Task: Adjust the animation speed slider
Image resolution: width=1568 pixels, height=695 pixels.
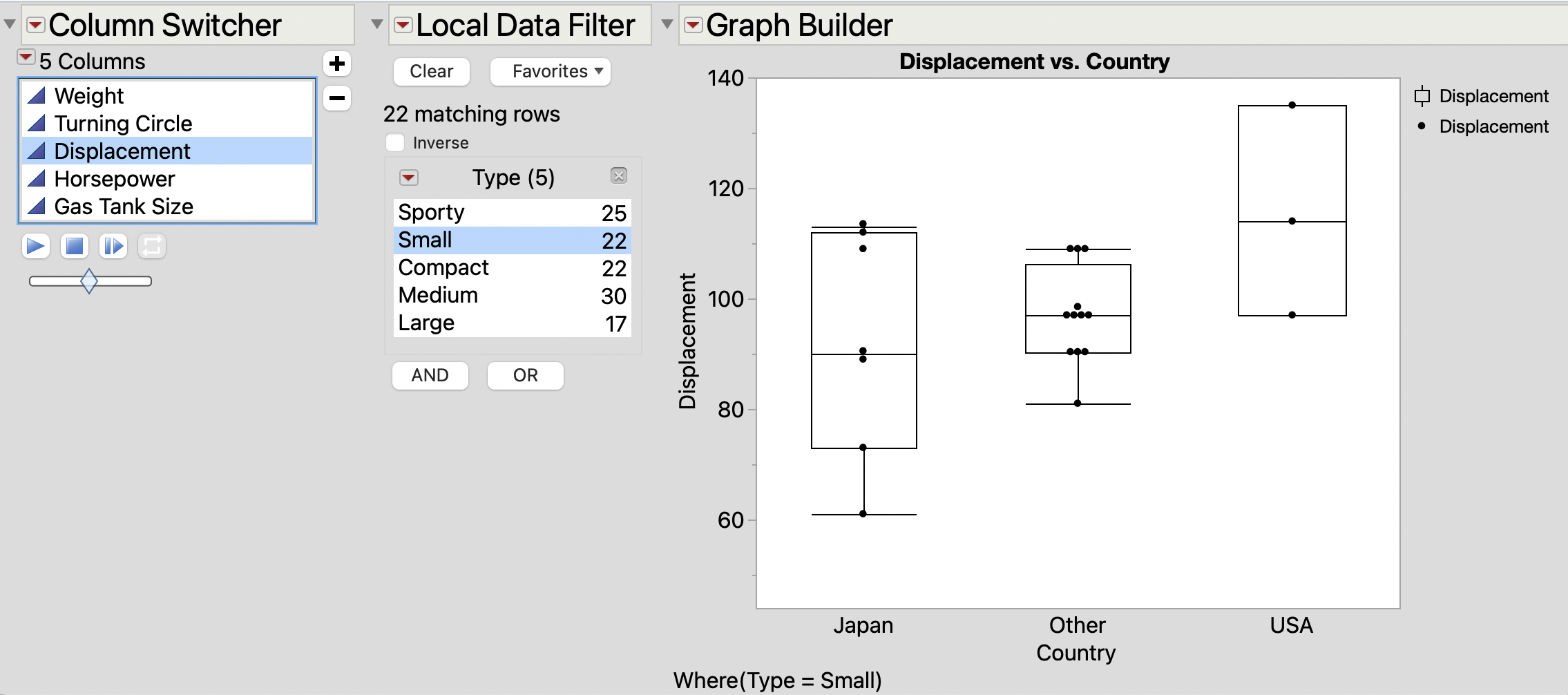Action: (x=88, y=280)
